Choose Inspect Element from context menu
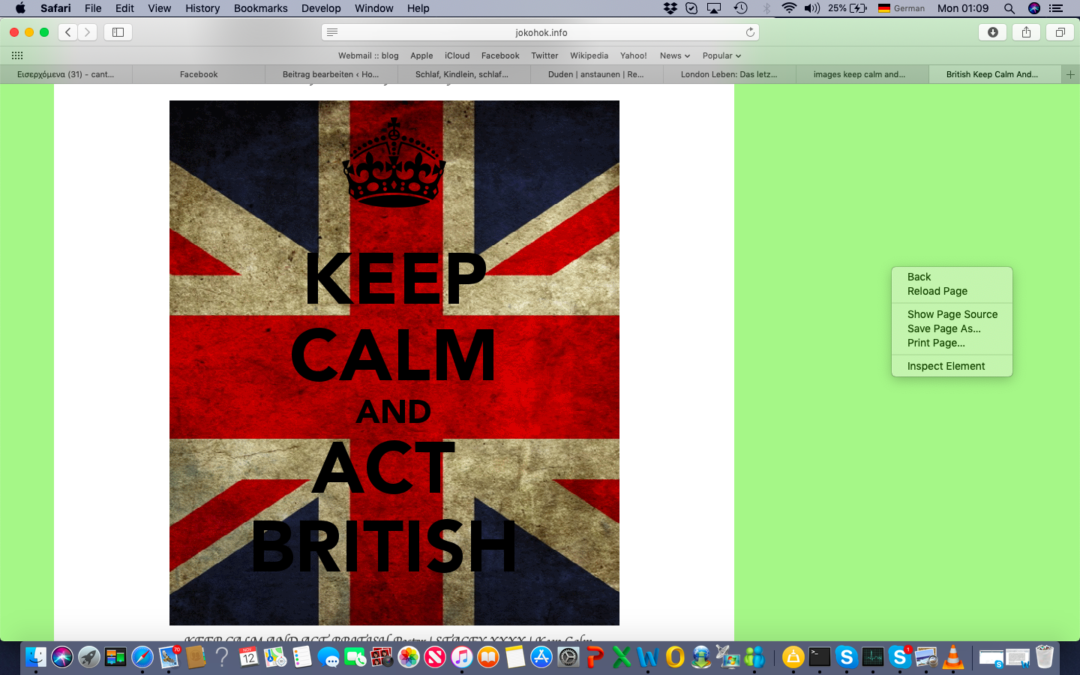Screen dimensions: 1080x675 pyautogui.click(x=952, y=366)
